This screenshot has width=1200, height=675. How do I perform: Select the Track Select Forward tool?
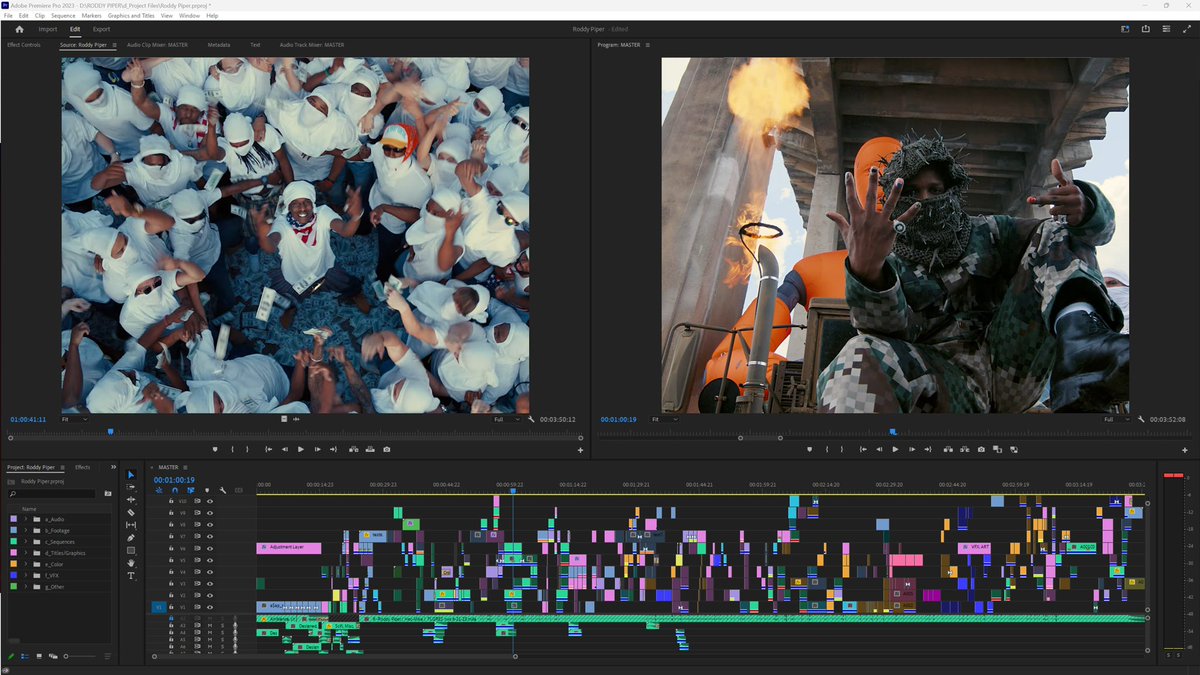pos(131,488)
